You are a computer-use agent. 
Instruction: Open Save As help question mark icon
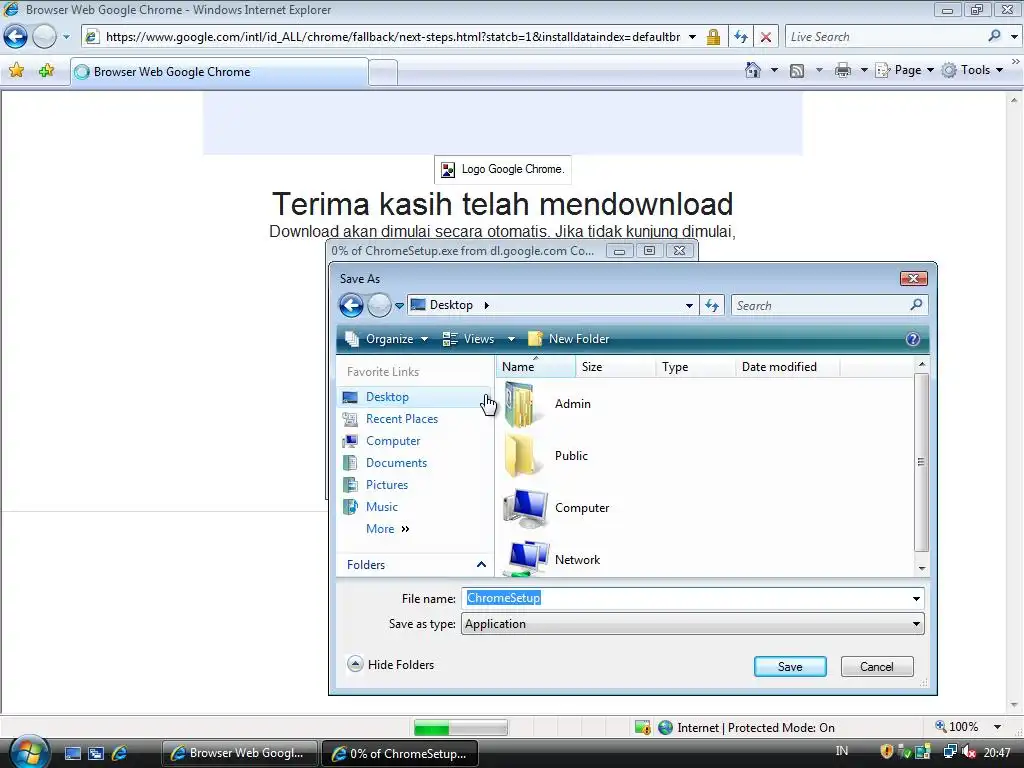[x=913, y=339]
